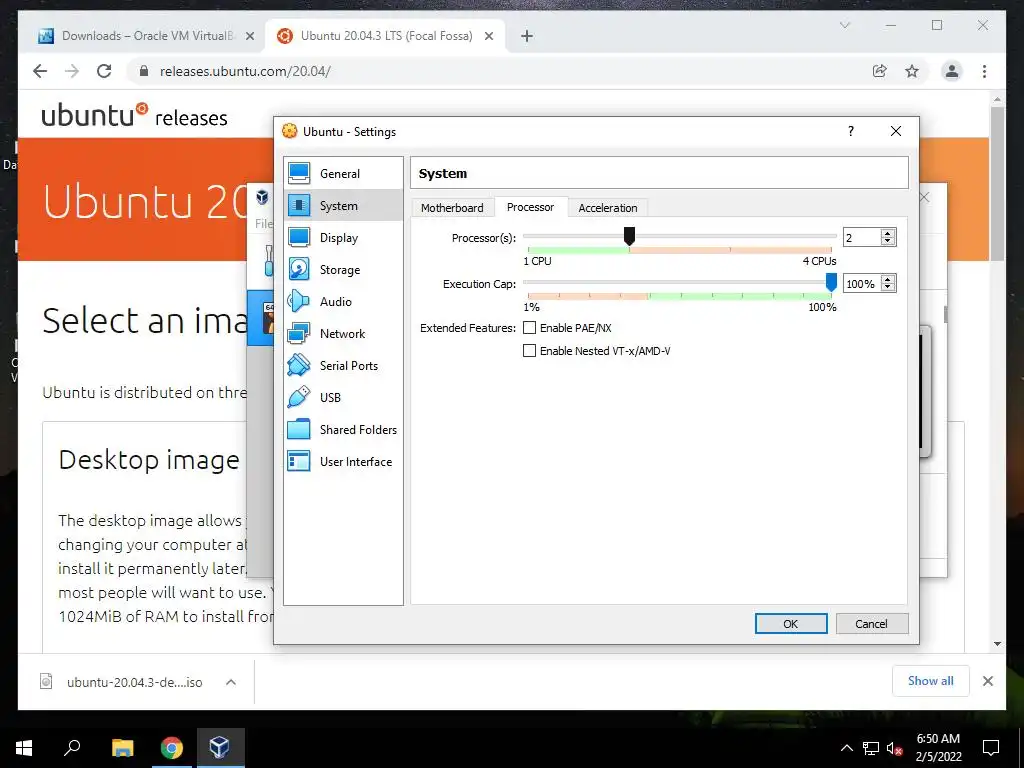The height and width of the screenshot is (768, 1024).
Task: Decrease processor count spinner down arrow
Action: pos(888,241)
